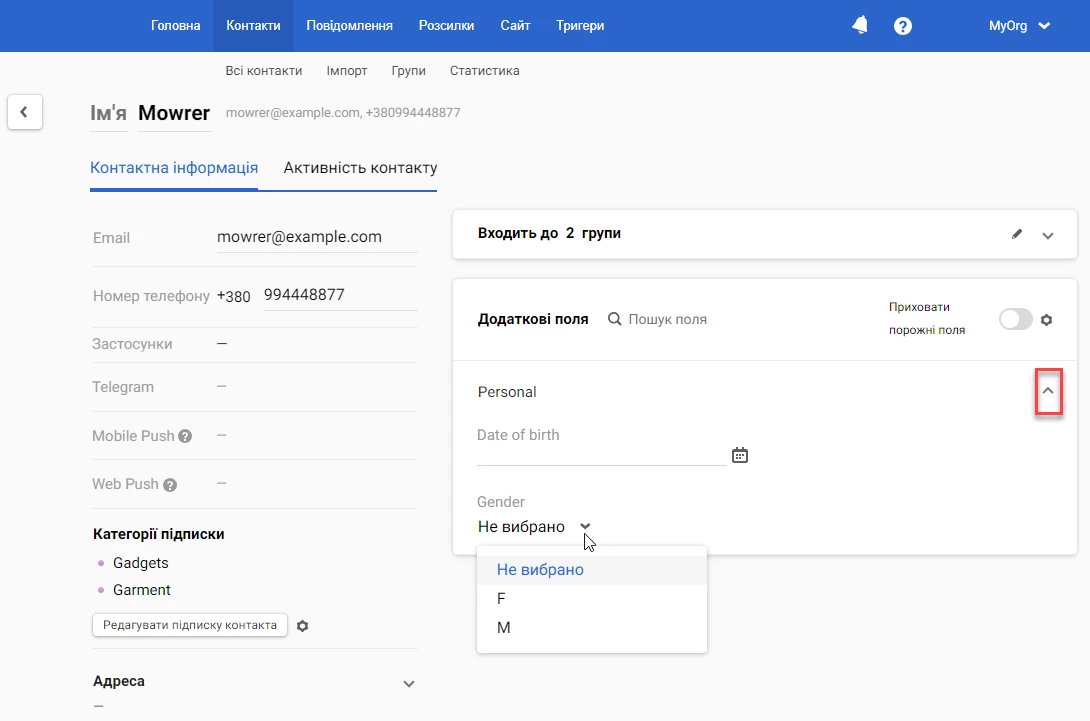The height and width of the screenshot is (721, 1090).
Task: Open the Головна menu
Action: pyautogui.click(x=176, y=26)
